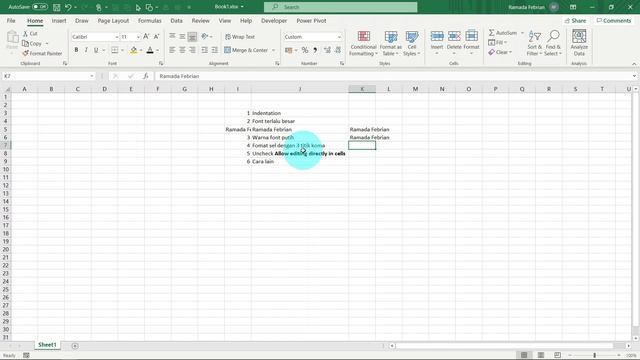Open Cell Styles gallery
The image size is (640, 360).
411,43
